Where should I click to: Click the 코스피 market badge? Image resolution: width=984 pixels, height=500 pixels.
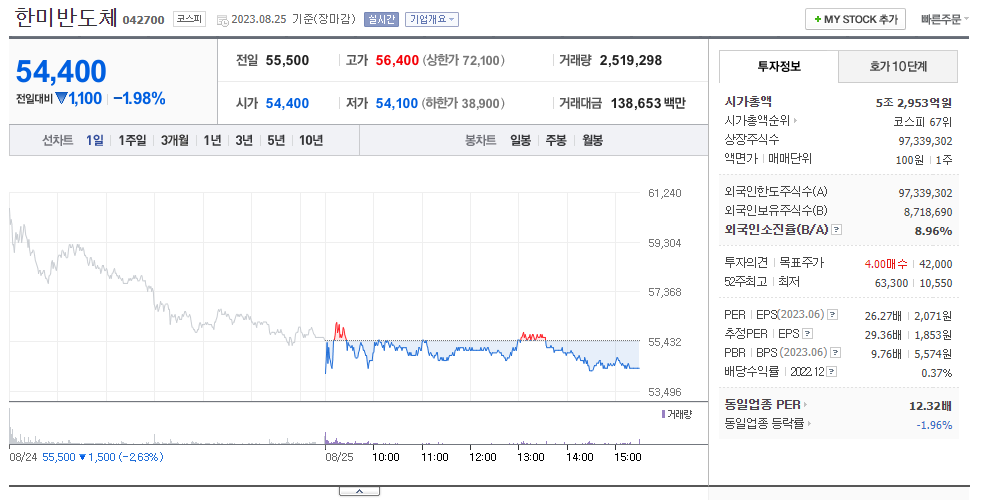point(189,19)
